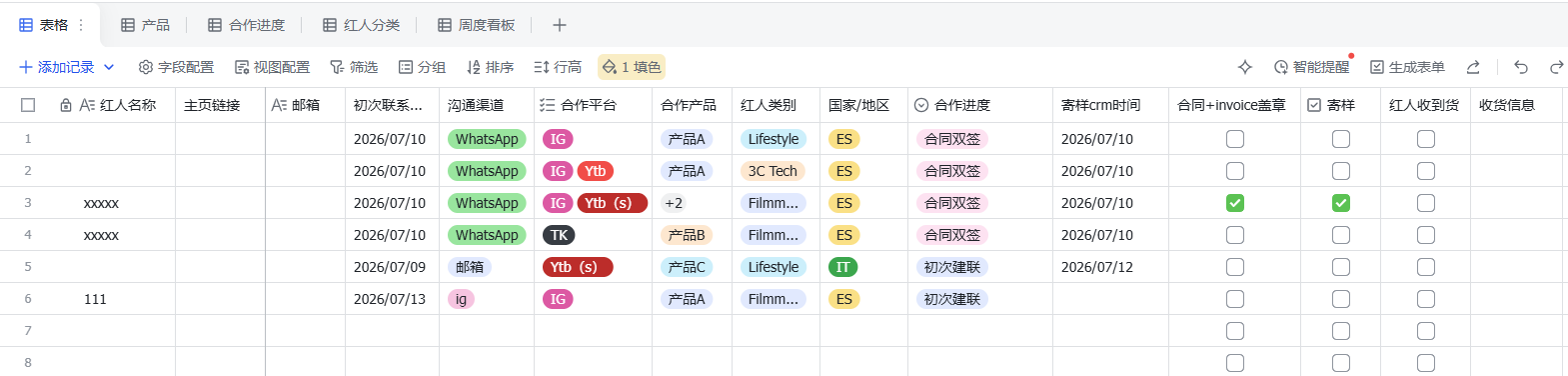The width and height of the screenshot is (1568, 376).
Task: Click the 合同+invoice盖章 column header
Action: (x=1234, y=105)
